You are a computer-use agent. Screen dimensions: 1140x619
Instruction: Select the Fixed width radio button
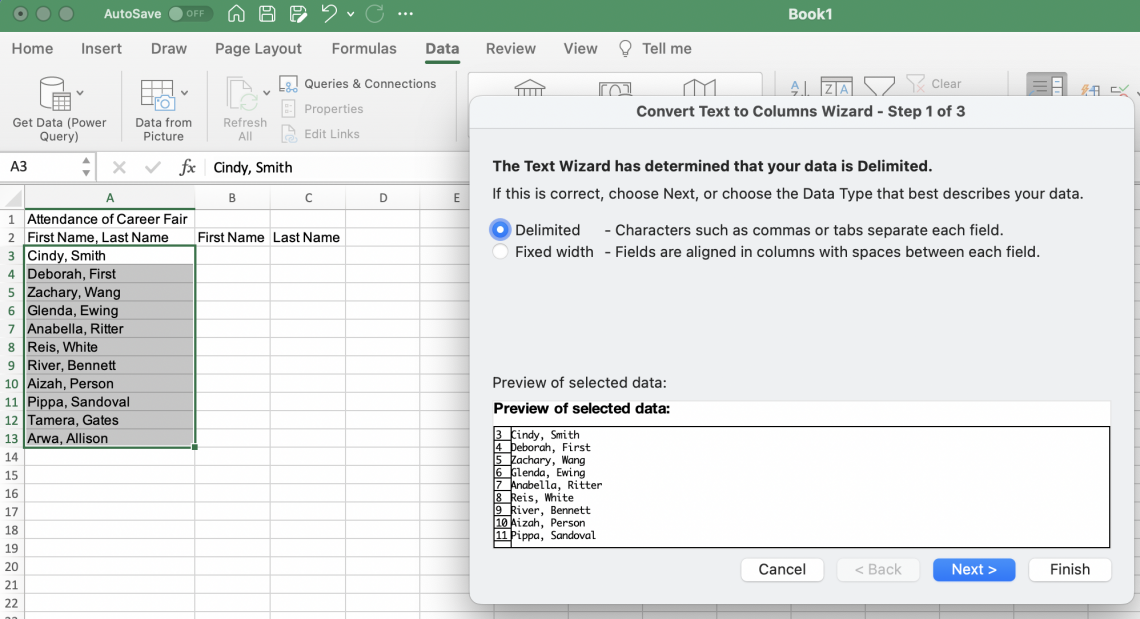(501, 252)
